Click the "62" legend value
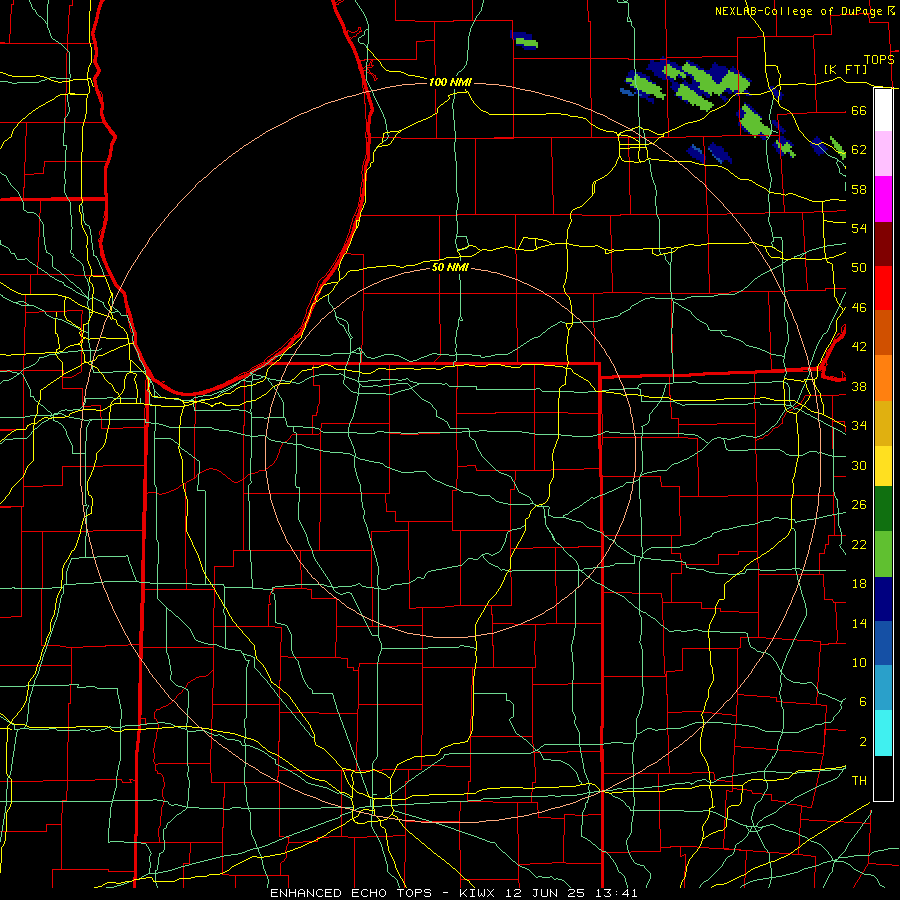 (x=859, y=150)
